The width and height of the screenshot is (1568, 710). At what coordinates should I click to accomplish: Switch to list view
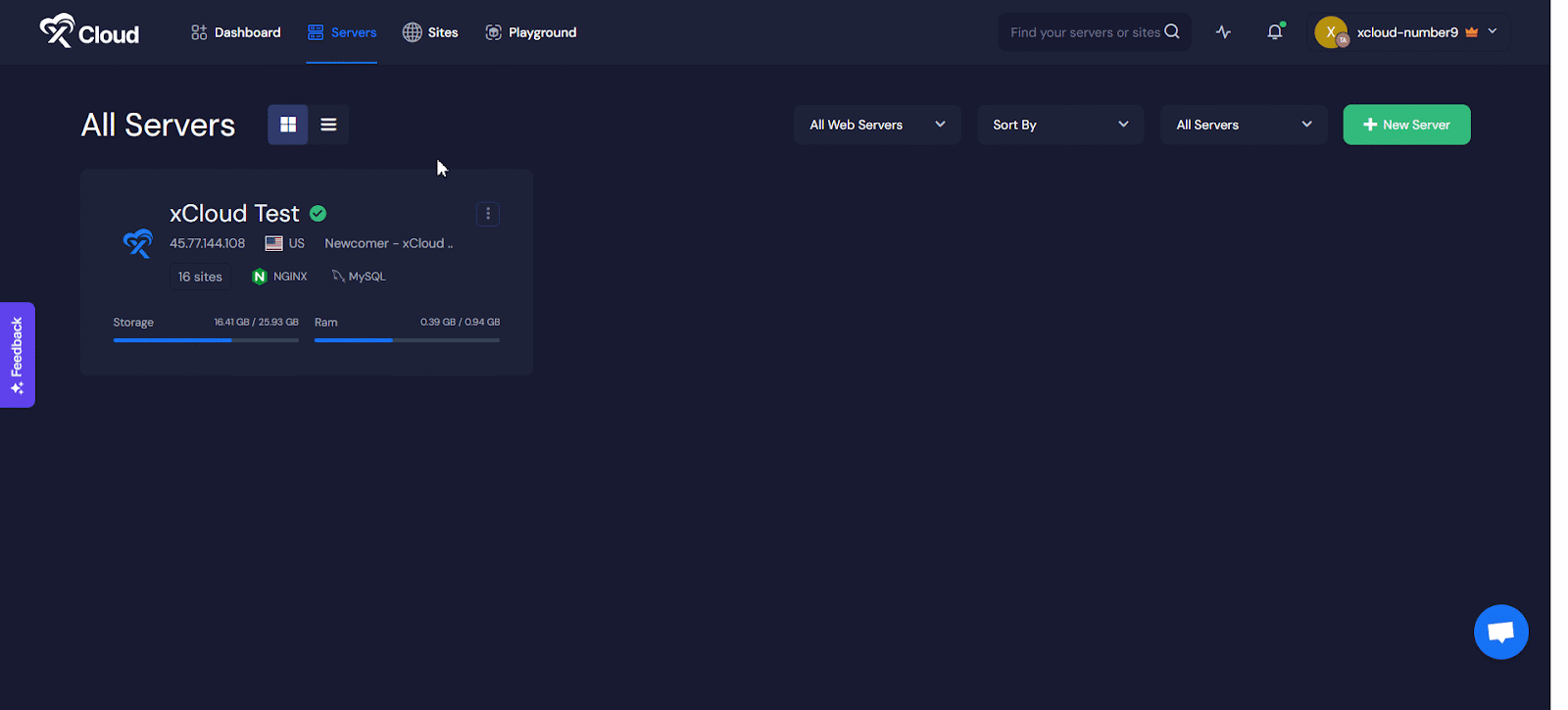(328, 125)
